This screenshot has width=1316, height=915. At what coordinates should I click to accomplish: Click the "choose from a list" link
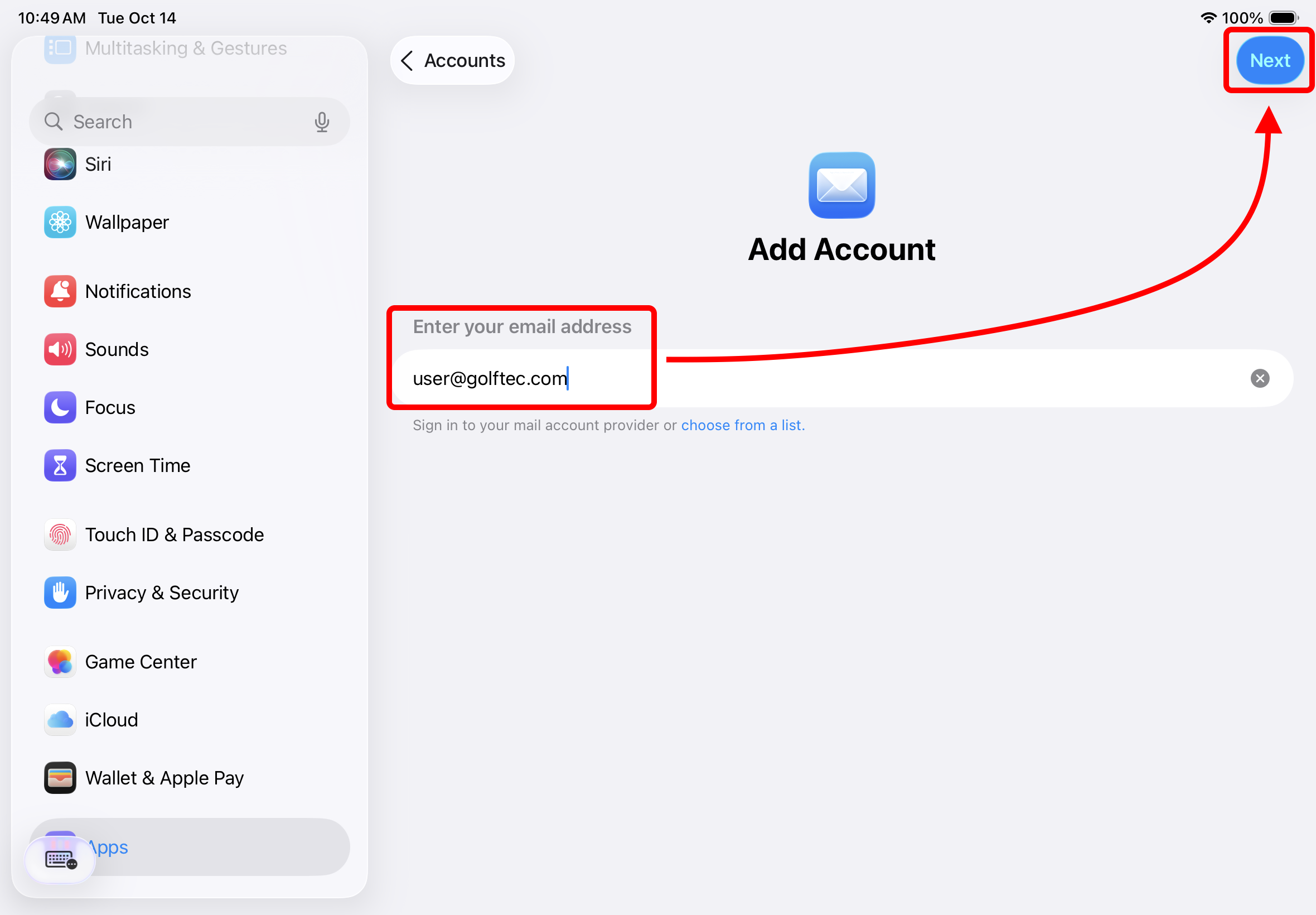click(x=743, y=425)
